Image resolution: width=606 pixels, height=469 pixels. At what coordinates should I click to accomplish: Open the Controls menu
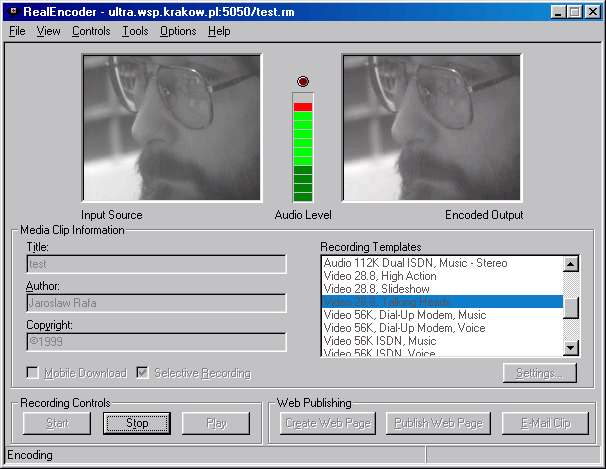(91, 31)
